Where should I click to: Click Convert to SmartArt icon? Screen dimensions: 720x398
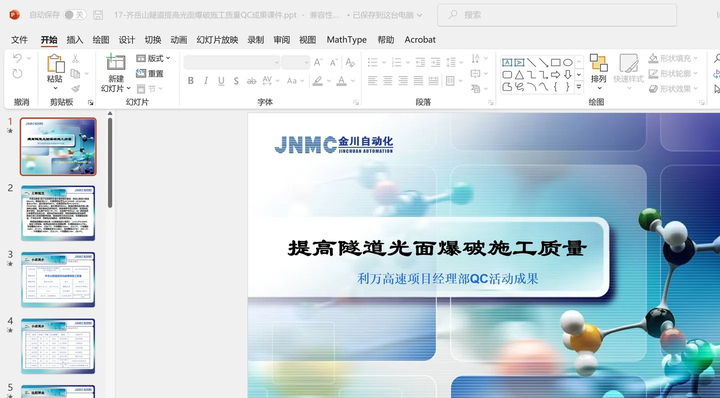(476, 89)
